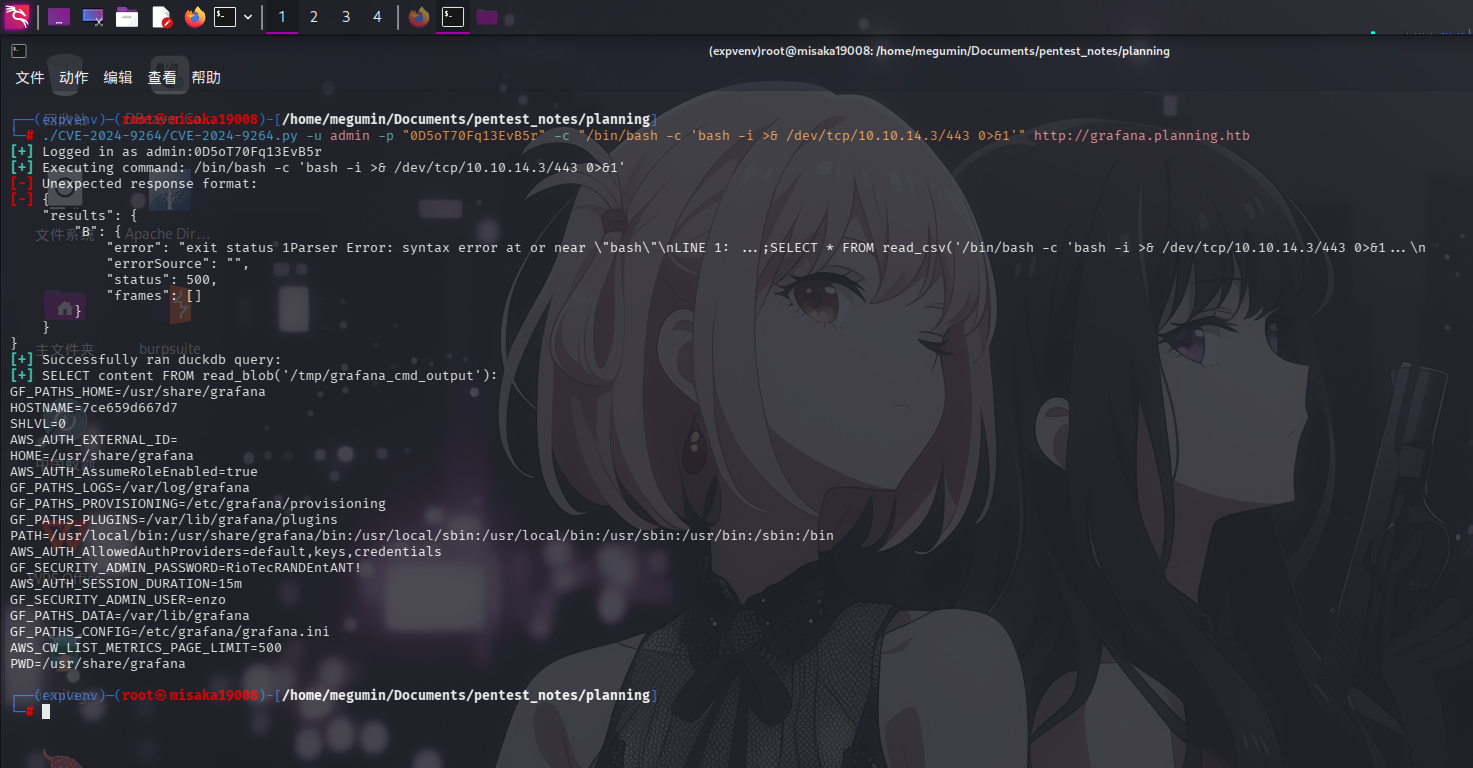This screenshot has height=768, width=1473.
Task: Click the HOSTNAME=7ce659d667d7 line
Action: click(x=94, y=407)
